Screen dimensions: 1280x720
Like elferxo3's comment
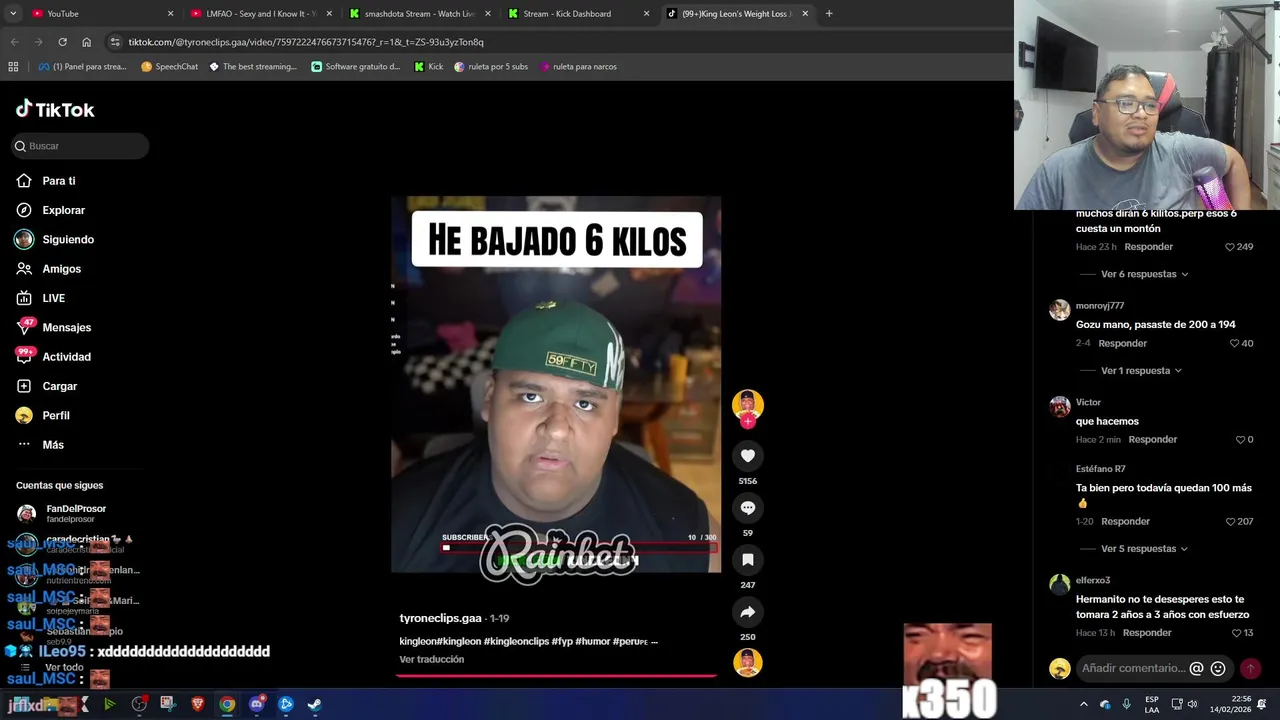tap(1236, 633)
